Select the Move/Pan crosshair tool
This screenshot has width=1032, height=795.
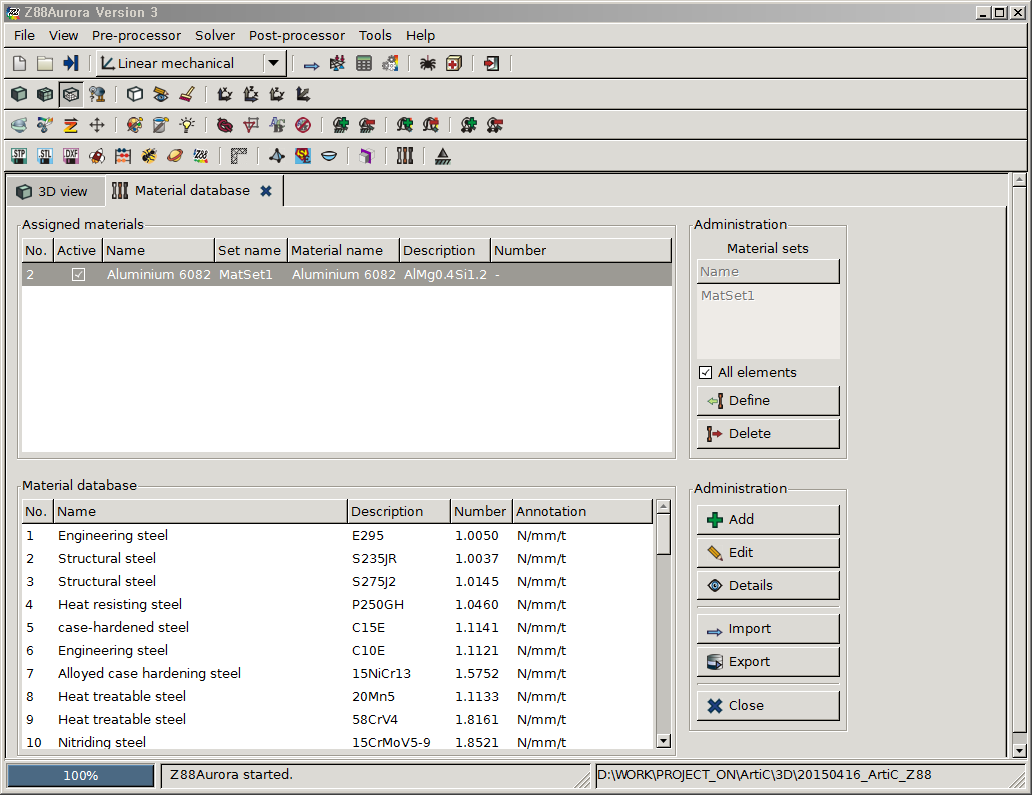(96, 125)
